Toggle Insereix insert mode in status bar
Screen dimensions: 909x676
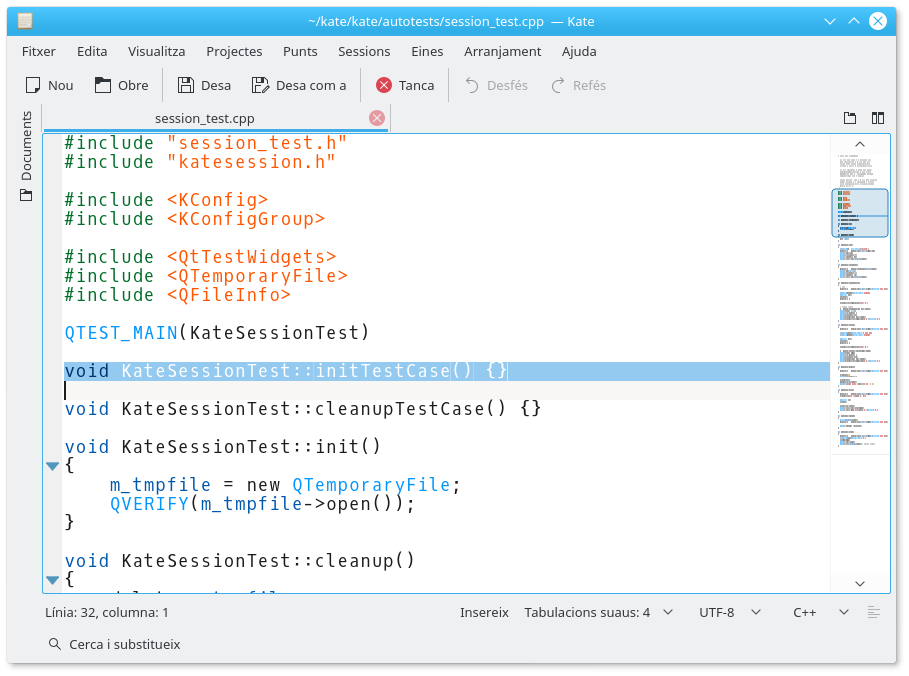point(484,612)
